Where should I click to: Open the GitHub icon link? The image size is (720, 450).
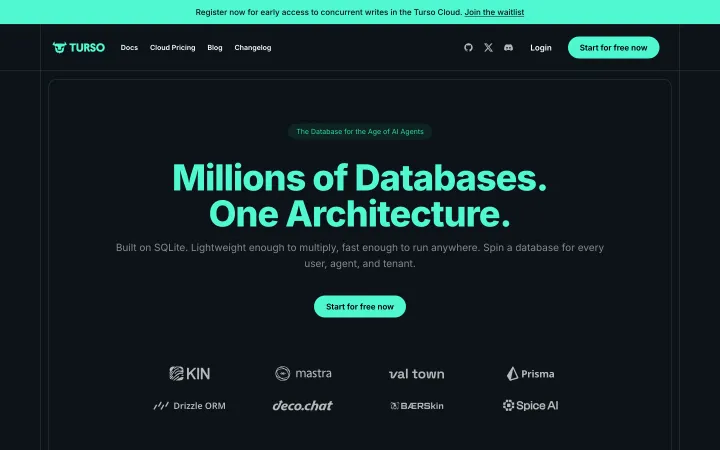tap(468, 47)
